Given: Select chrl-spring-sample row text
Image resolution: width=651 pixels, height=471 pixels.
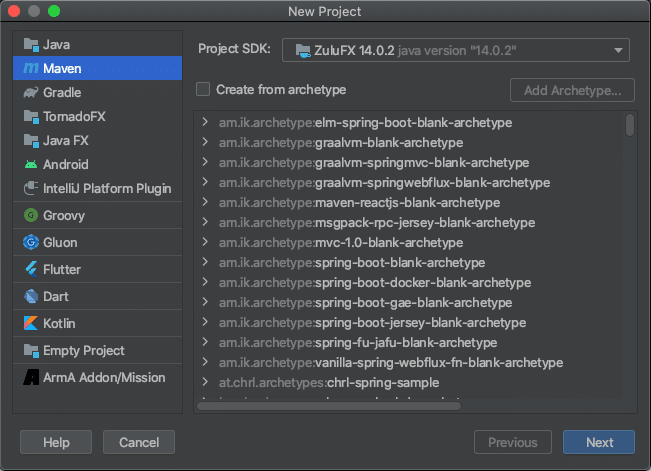Looking at the screenshot, I should point(329,383).
